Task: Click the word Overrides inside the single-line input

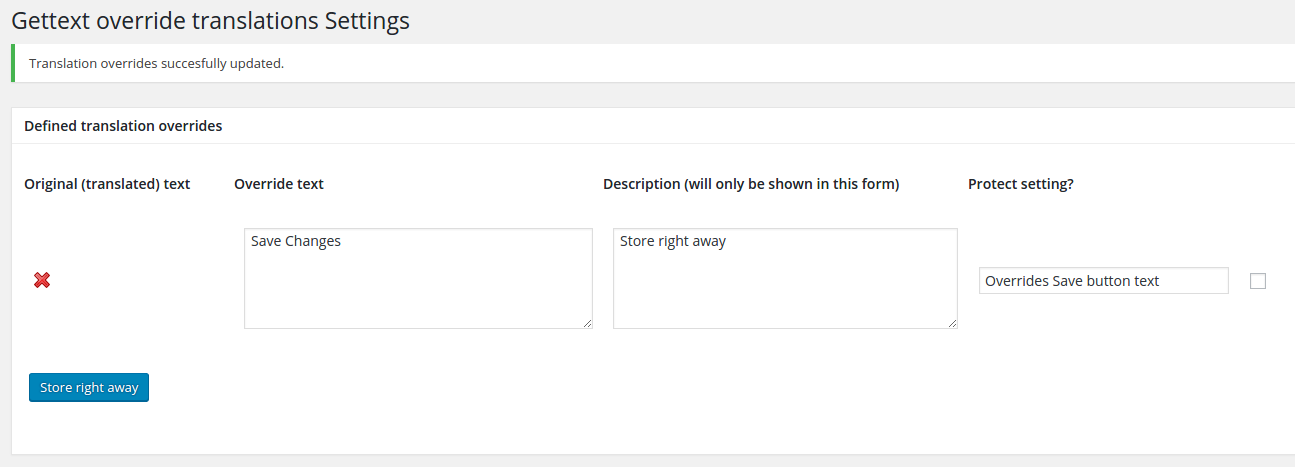Action: coord(1017,281)
